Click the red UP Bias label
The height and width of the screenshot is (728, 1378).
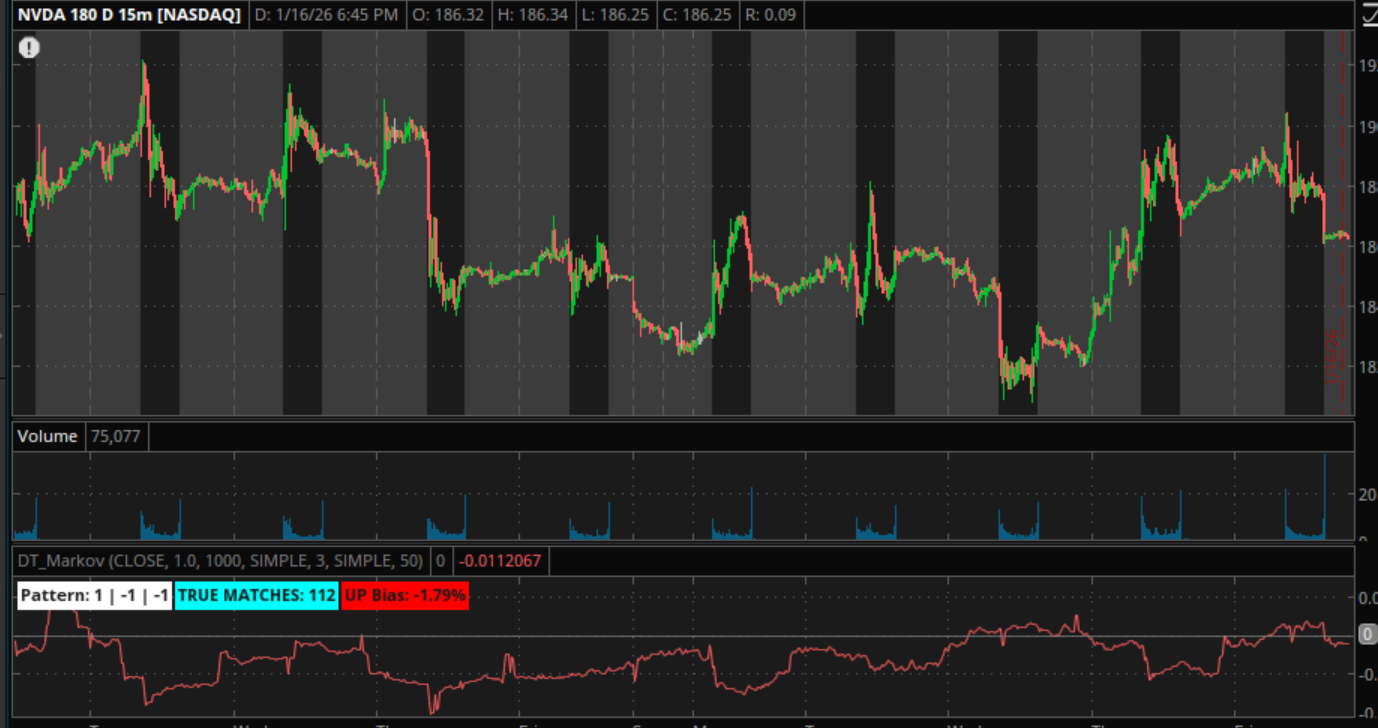pyautogui.click(x=405, y=596)
